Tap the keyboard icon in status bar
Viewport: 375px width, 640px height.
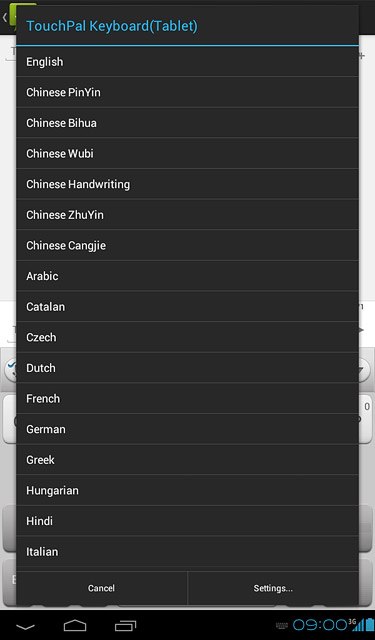point(282,625)
